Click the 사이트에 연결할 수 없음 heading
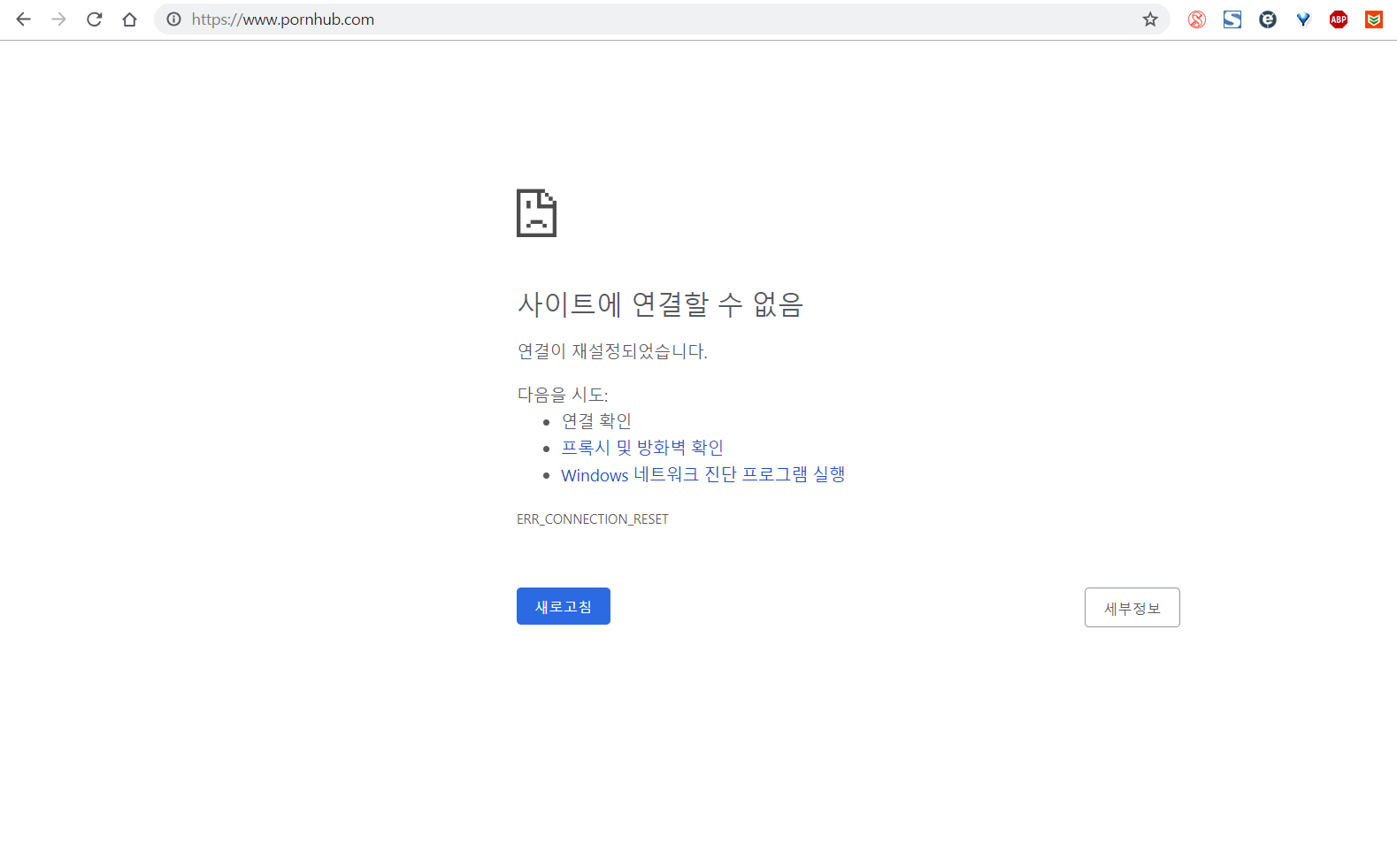 pyautogui.click(x=660, y=304)
